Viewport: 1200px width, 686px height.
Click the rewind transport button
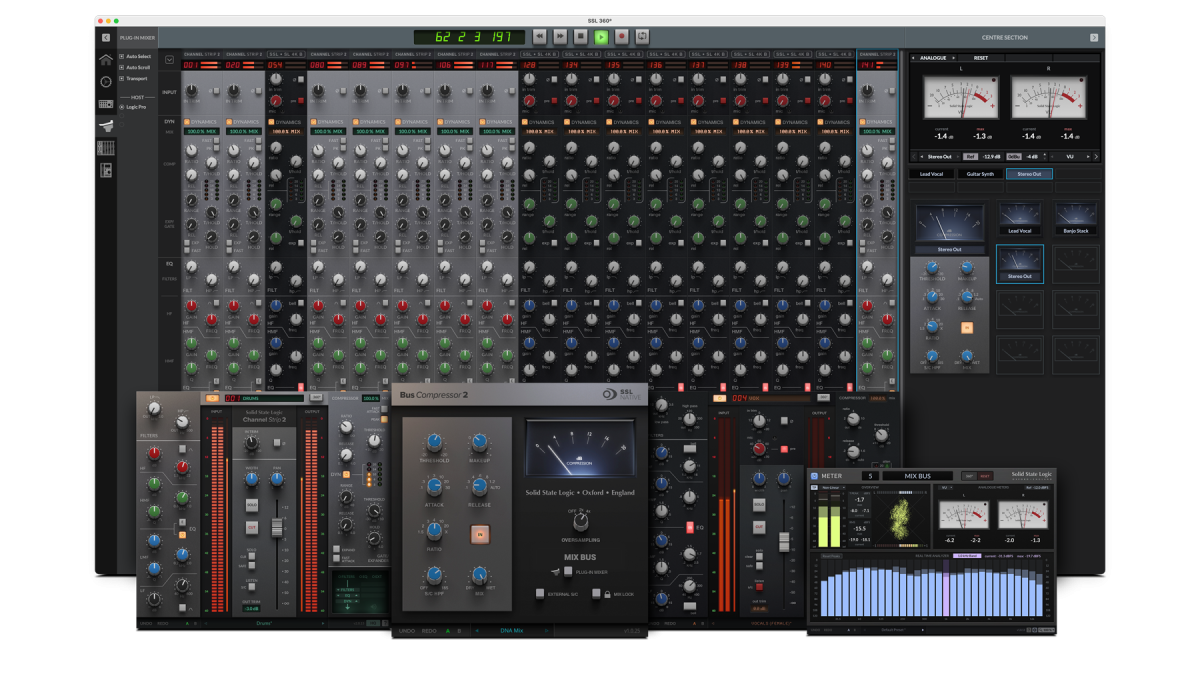pos(540,36)
